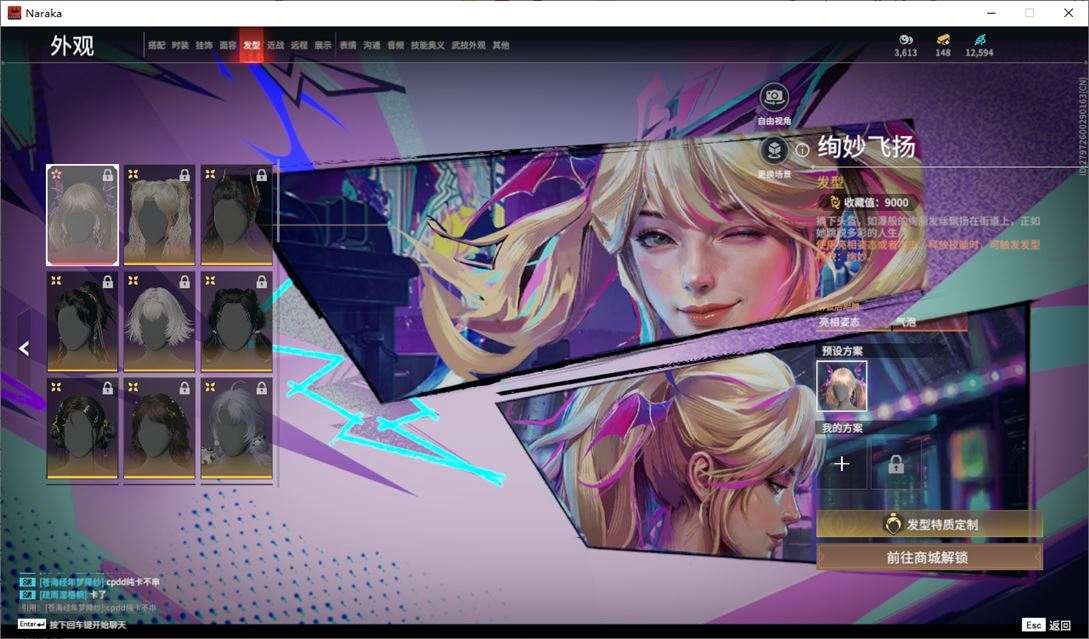Click the active 发型 tab
This screenshot has height=639, width=1089.
coord(251,45)
